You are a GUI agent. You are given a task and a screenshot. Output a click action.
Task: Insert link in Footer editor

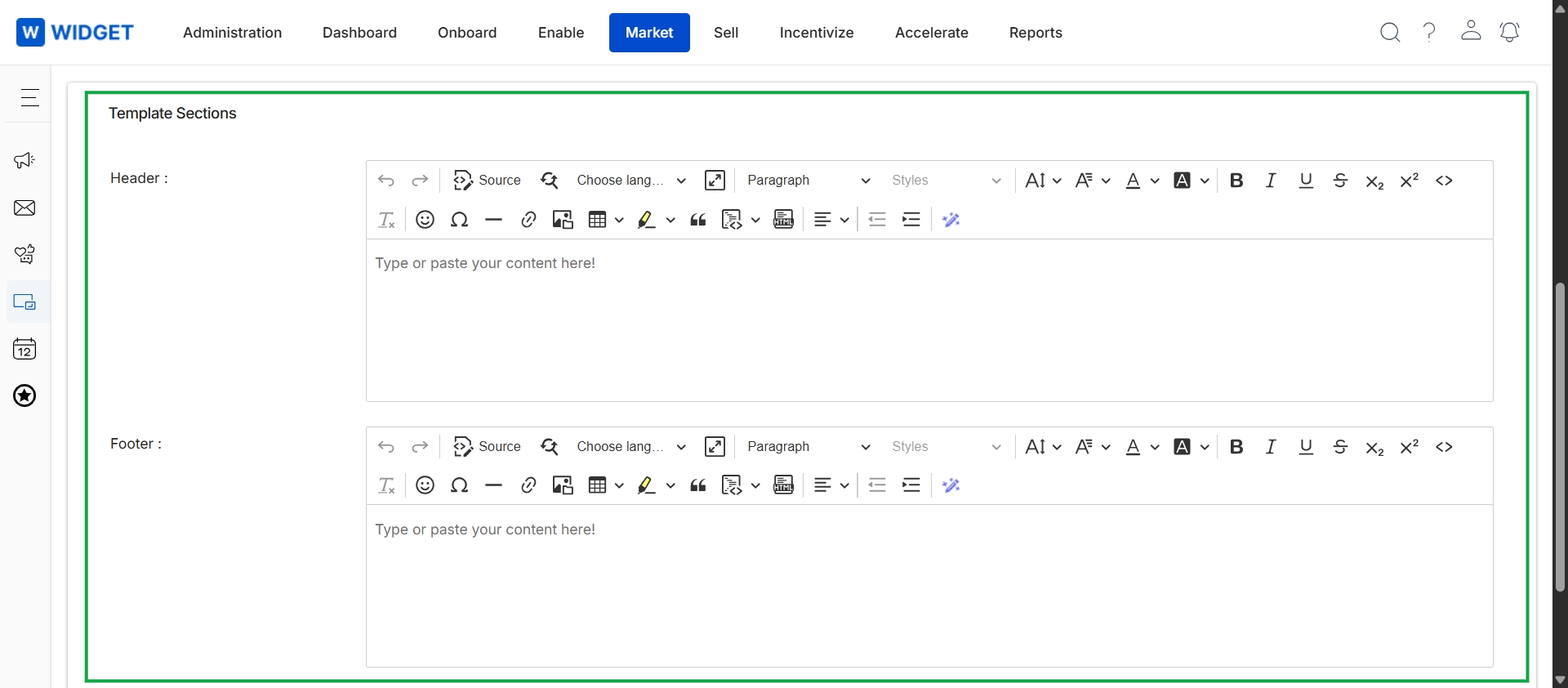528,485
